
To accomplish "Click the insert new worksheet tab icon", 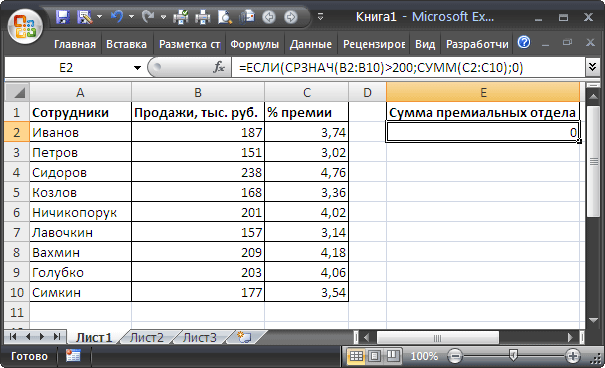I will [x=244, y=337].
